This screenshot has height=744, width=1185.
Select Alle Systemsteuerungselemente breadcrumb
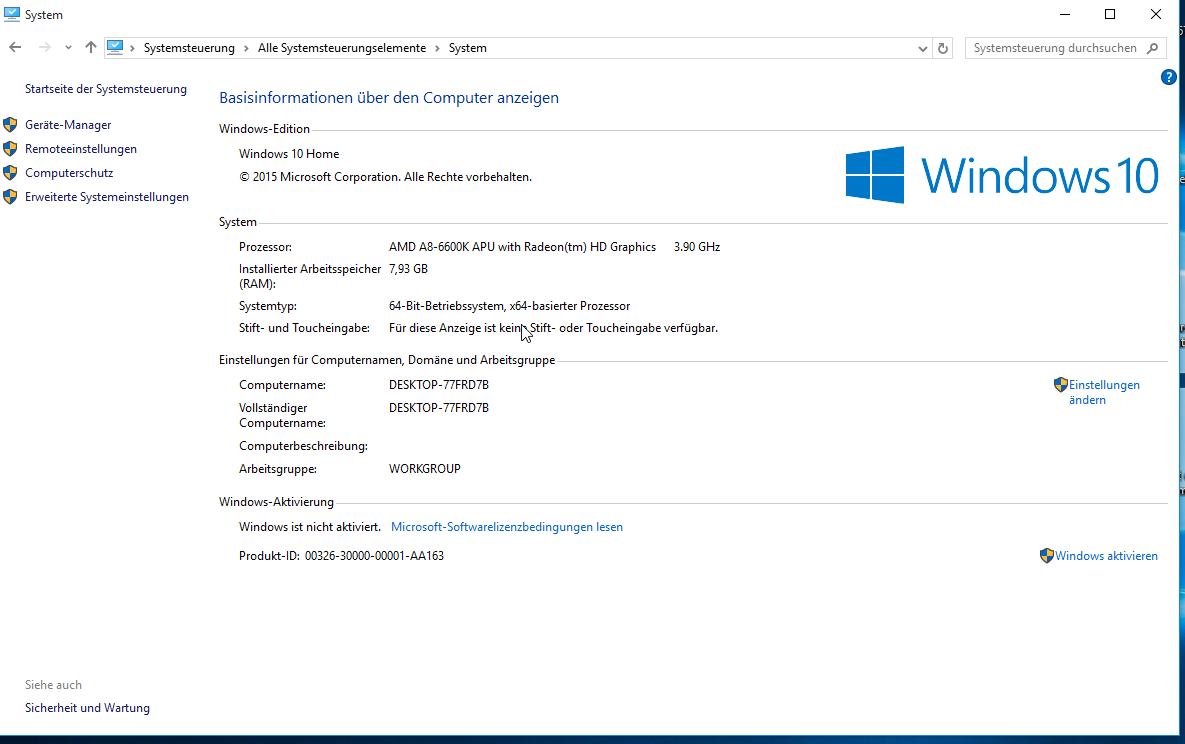click(x=342, y=48)
